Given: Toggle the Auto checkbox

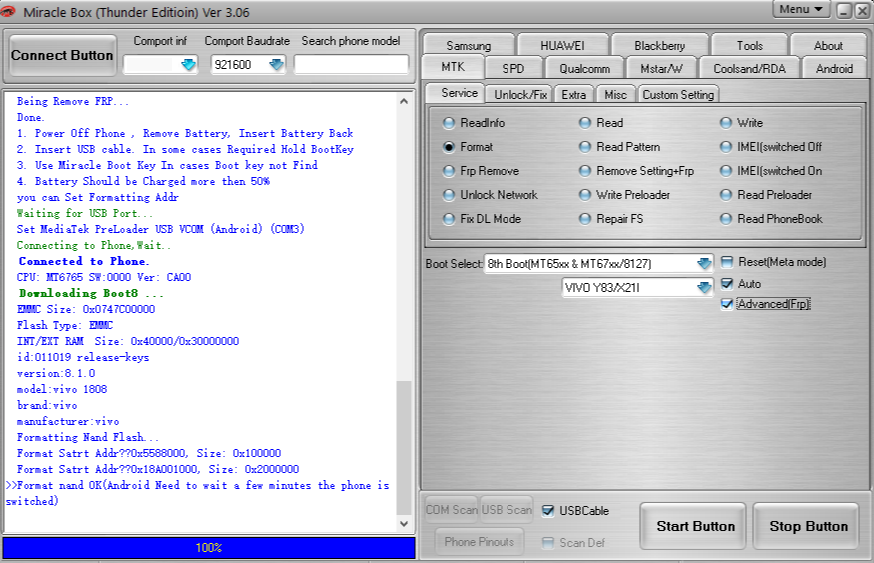Looking at the screenshot, I should 727,284.
